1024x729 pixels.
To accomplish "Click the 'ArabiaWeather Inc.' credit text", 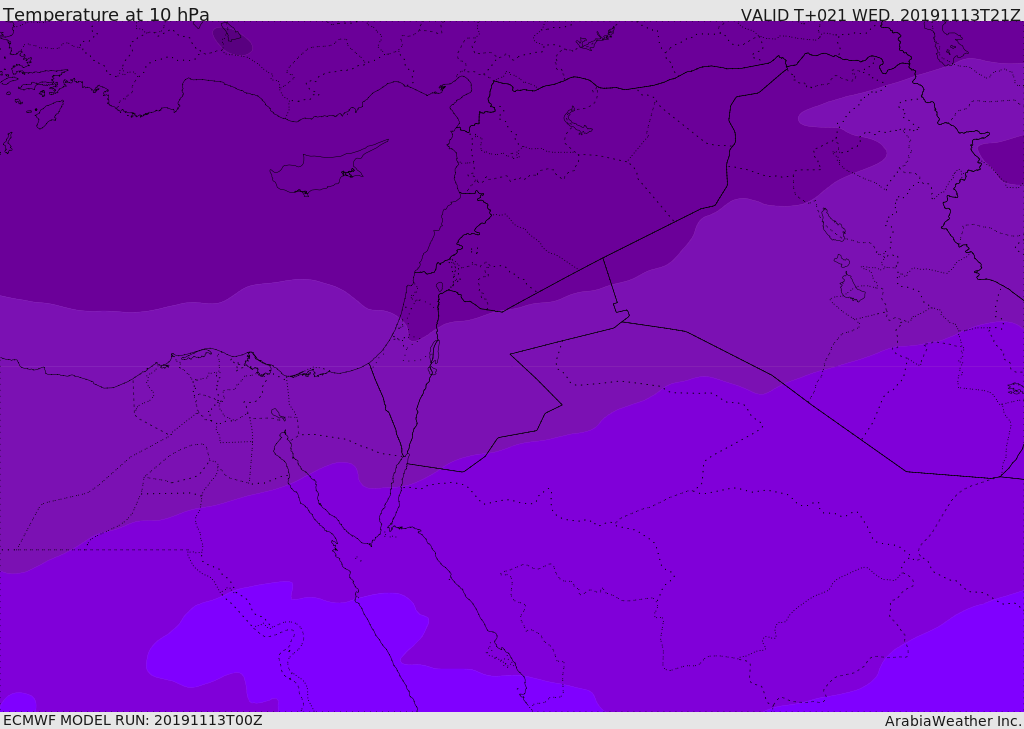I will (954, 721).
